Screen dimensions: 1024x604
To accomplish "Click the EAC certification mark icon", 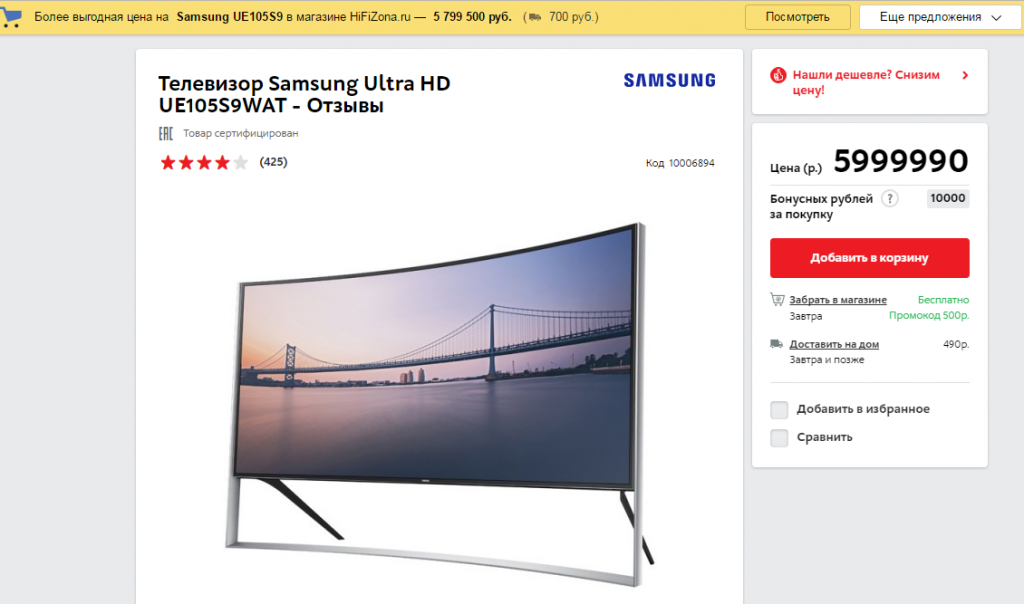I will point(166,133).
